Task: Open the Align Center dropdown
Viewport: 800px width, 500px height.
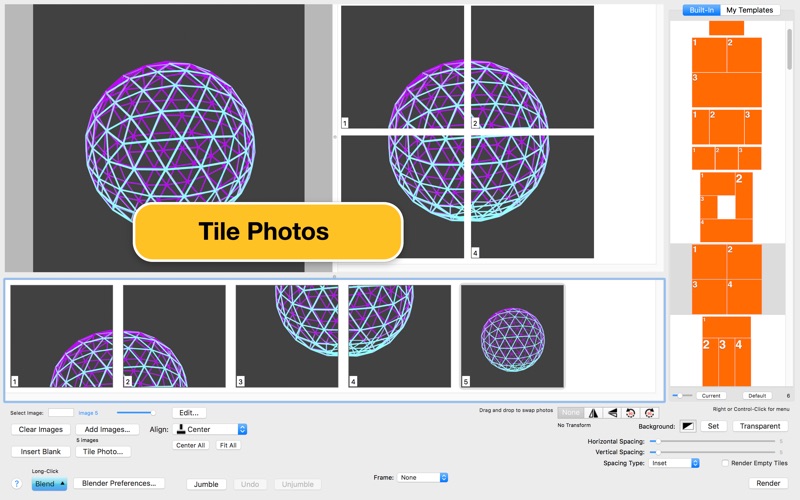Action: click(x=210, y=430)
